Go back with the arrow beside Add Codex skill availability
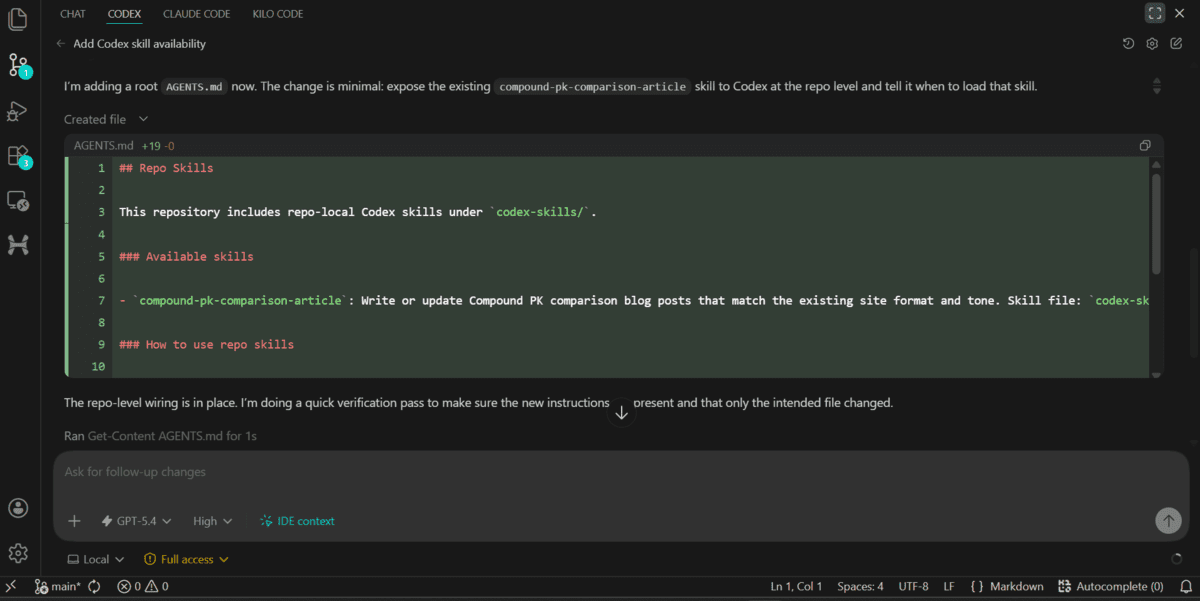This screenshot has width=1200, height=601. click(x=59, y=43)
